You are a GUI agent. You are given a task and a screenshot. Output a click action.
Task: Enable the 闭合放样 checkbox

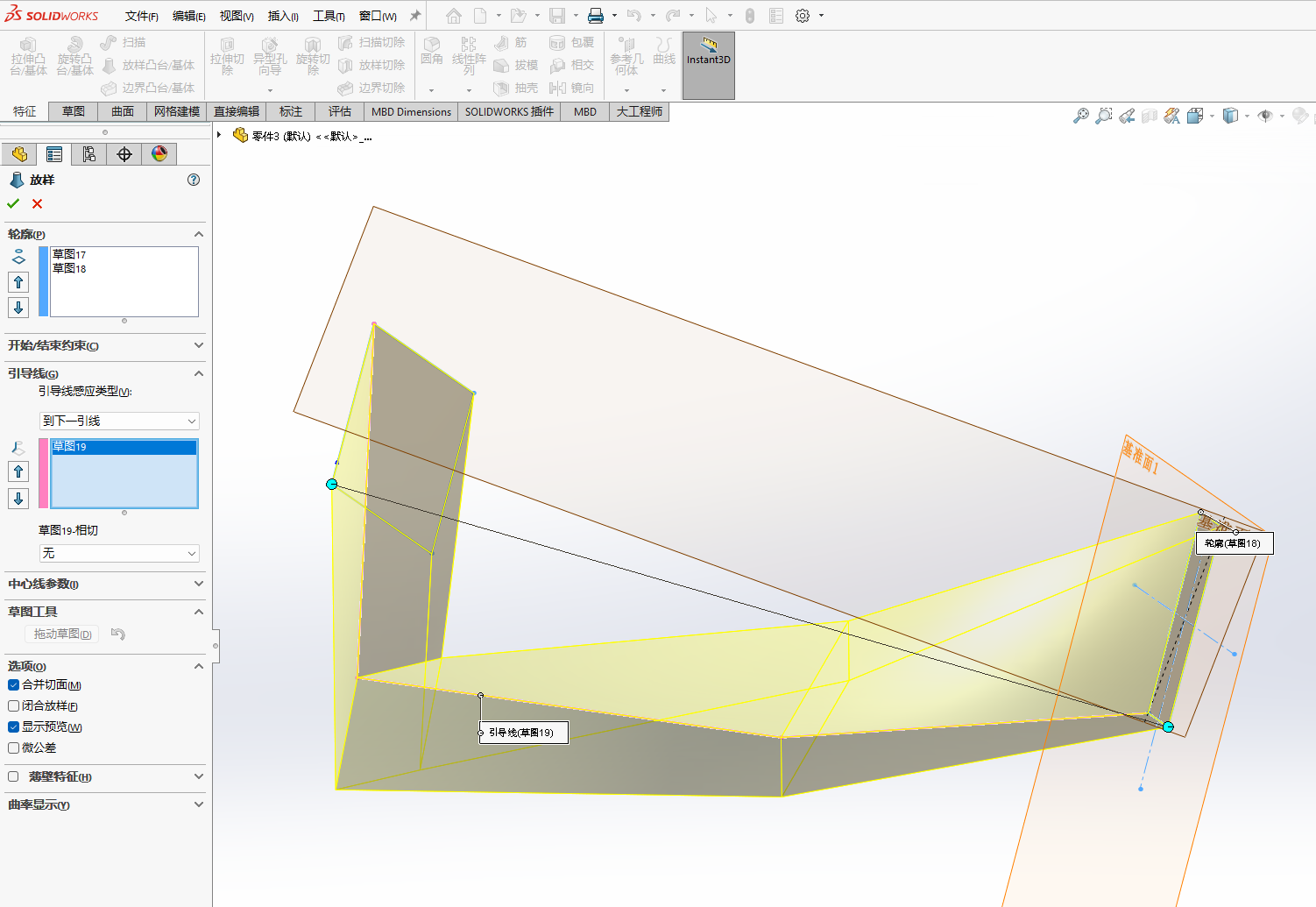(x=14, y=706)
